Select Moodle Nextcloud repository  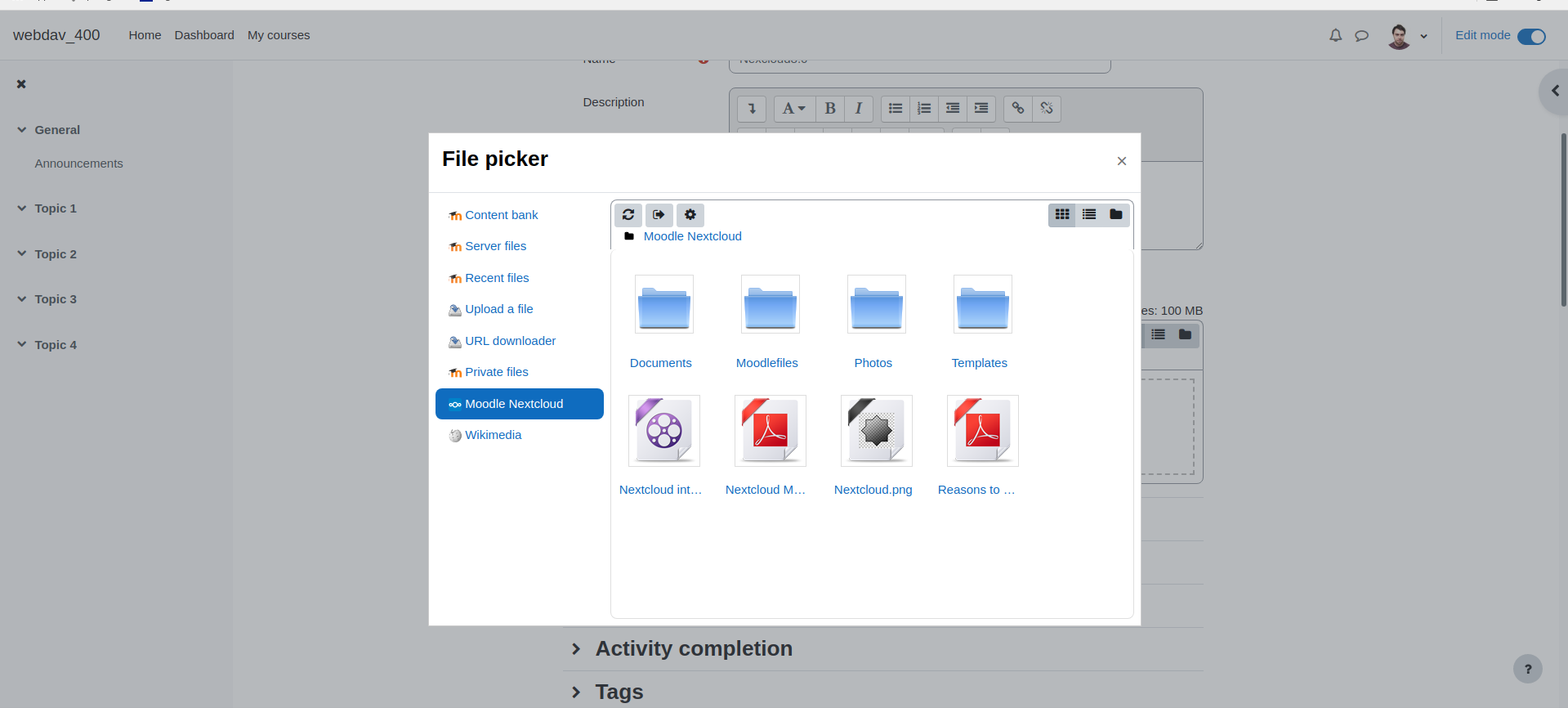tap(520, 404)
